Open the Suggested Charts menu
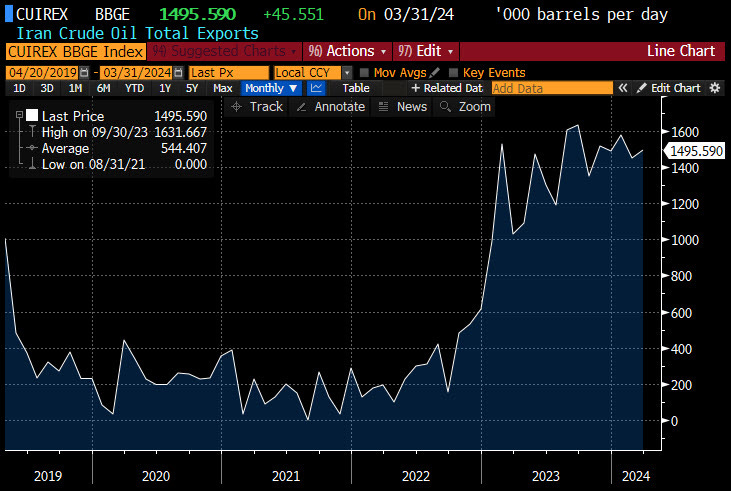The width and height of the screenshot is (731, 491). point(224,51)
